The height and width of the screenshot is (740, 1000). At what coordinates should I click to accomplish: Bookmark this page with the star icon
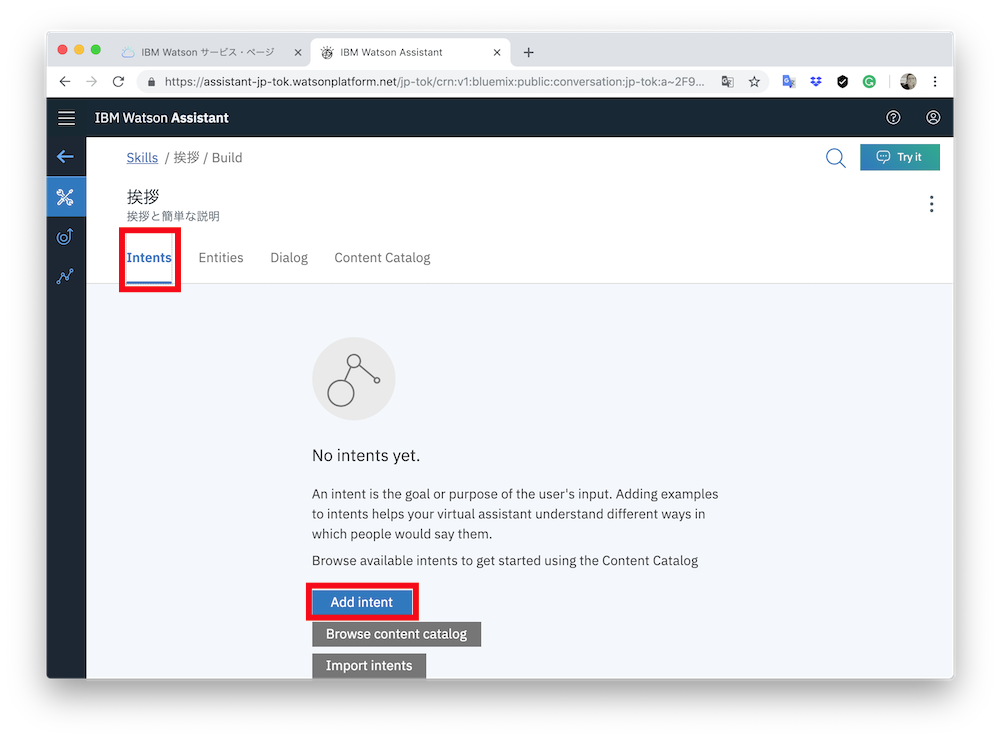[x=754, y=82]
